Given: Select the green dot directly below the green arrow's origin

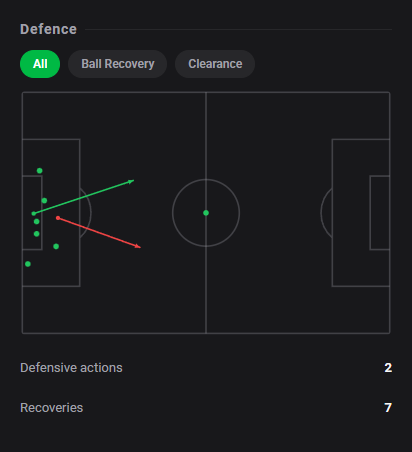Looking at the screenshot, I should tap(37, 222).
